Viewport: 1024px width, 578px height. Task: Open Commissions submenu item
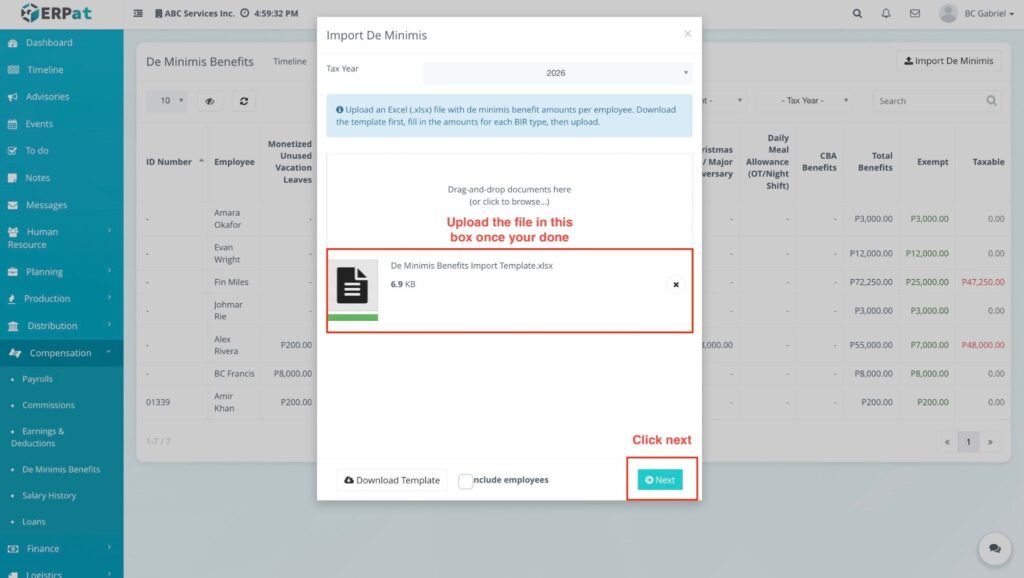pos(48,405)
